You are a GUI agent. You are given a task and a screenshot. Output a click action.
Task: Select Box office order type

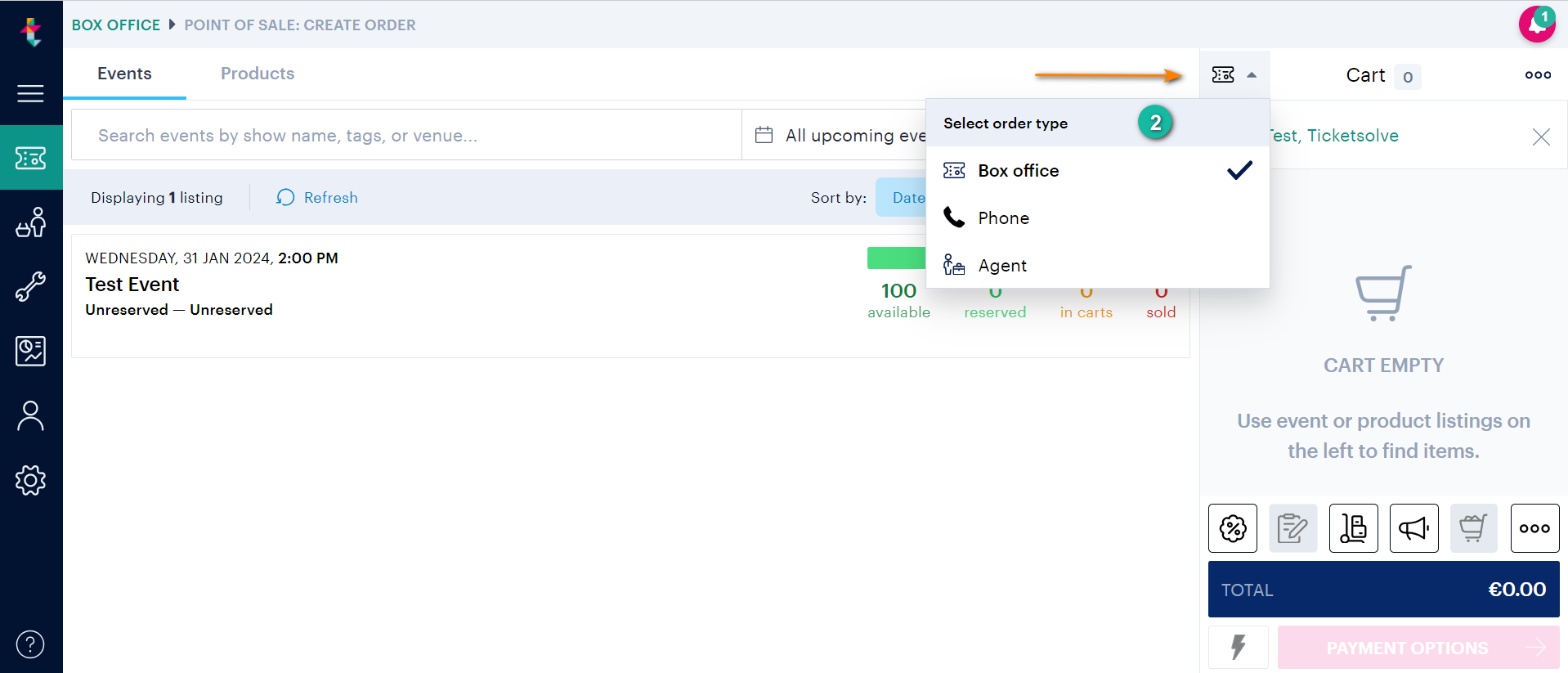[x=1018, y=171]
